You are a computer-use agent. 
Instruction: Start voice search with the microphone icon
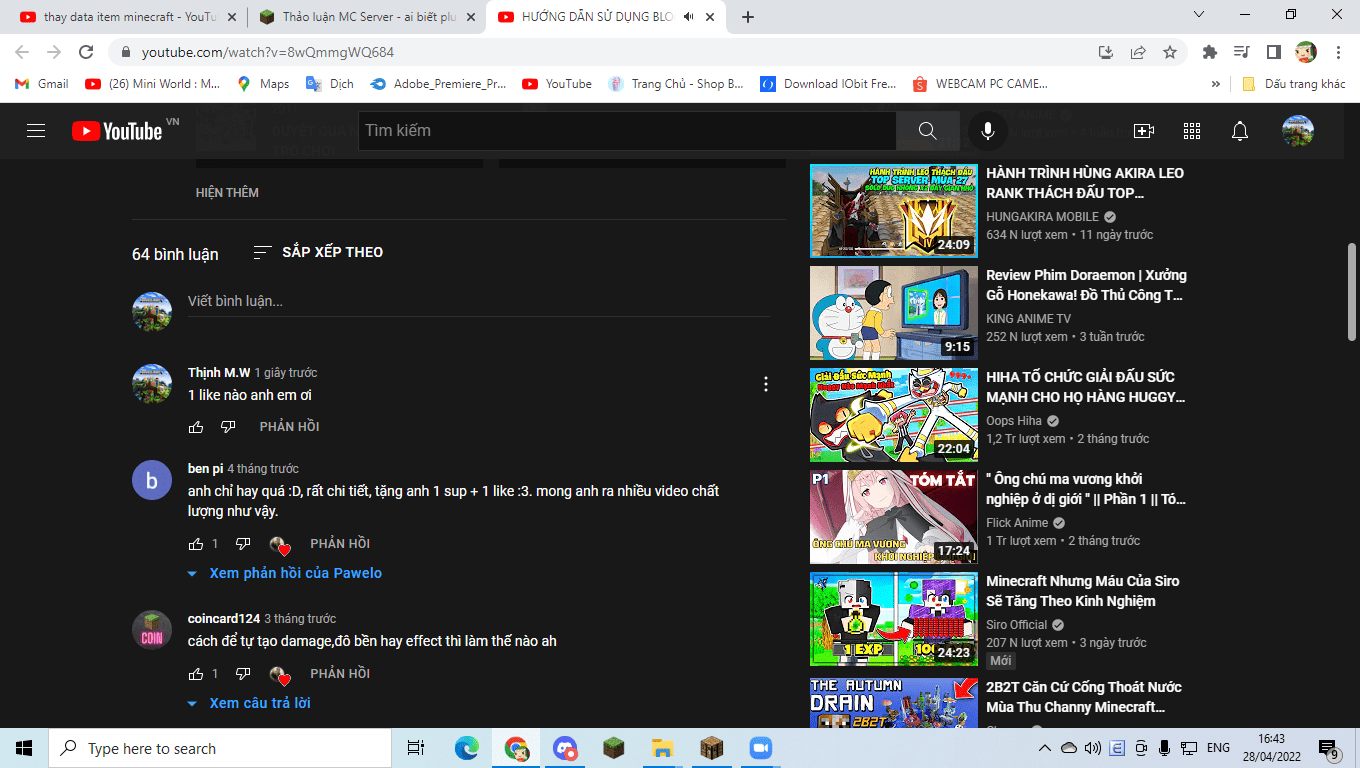[987, 131]
